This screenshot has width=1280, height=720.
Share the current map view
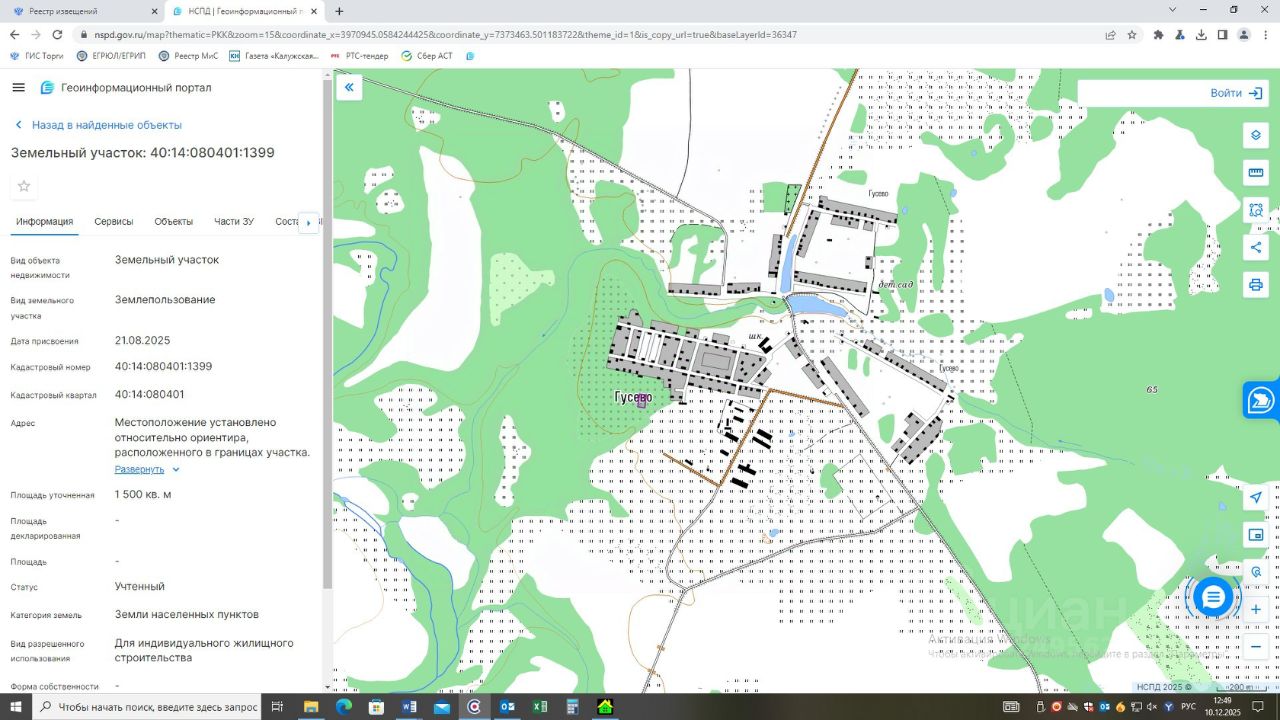click(1256, 247)
